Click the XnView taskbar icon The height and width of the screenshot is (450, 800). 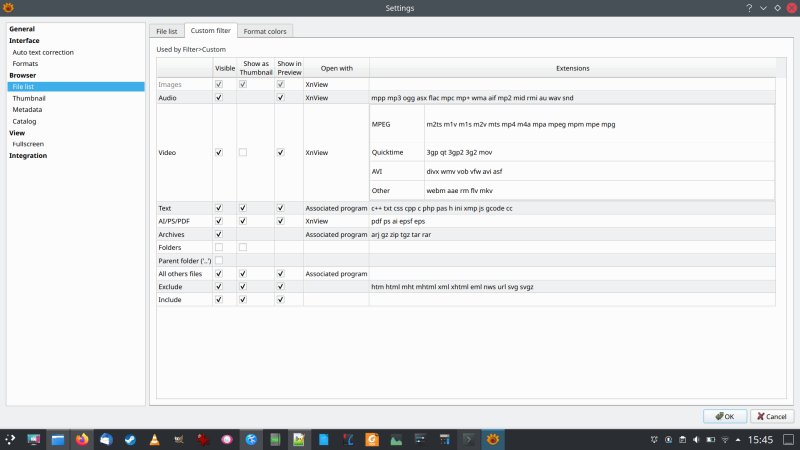point(492,439)
